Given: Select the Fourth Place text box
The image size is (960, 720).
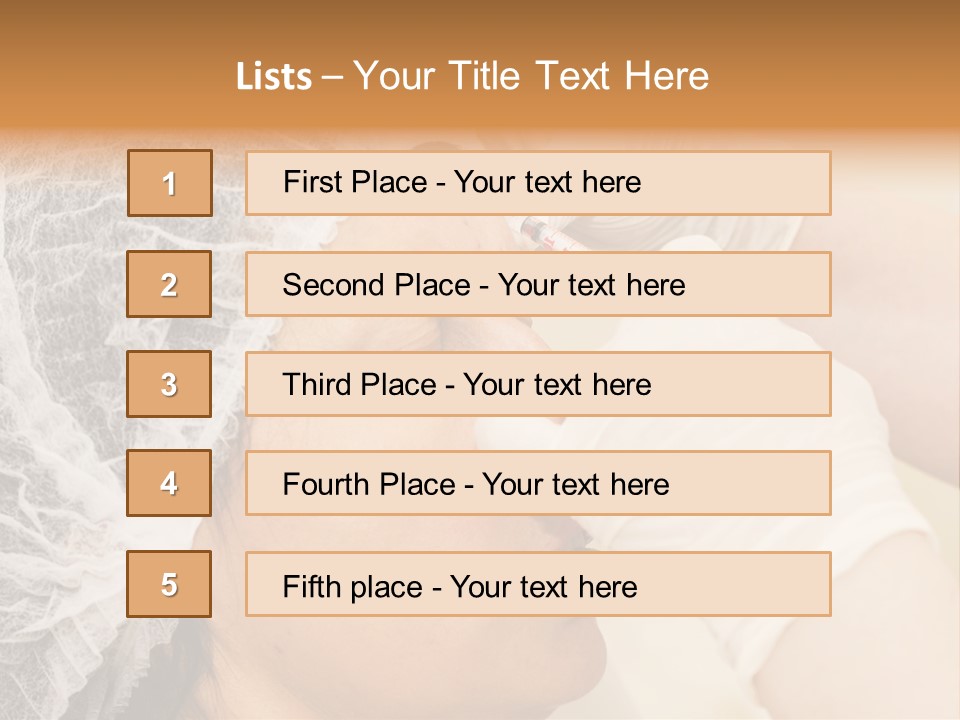Looking at the screenshot, I should [538, 483].
